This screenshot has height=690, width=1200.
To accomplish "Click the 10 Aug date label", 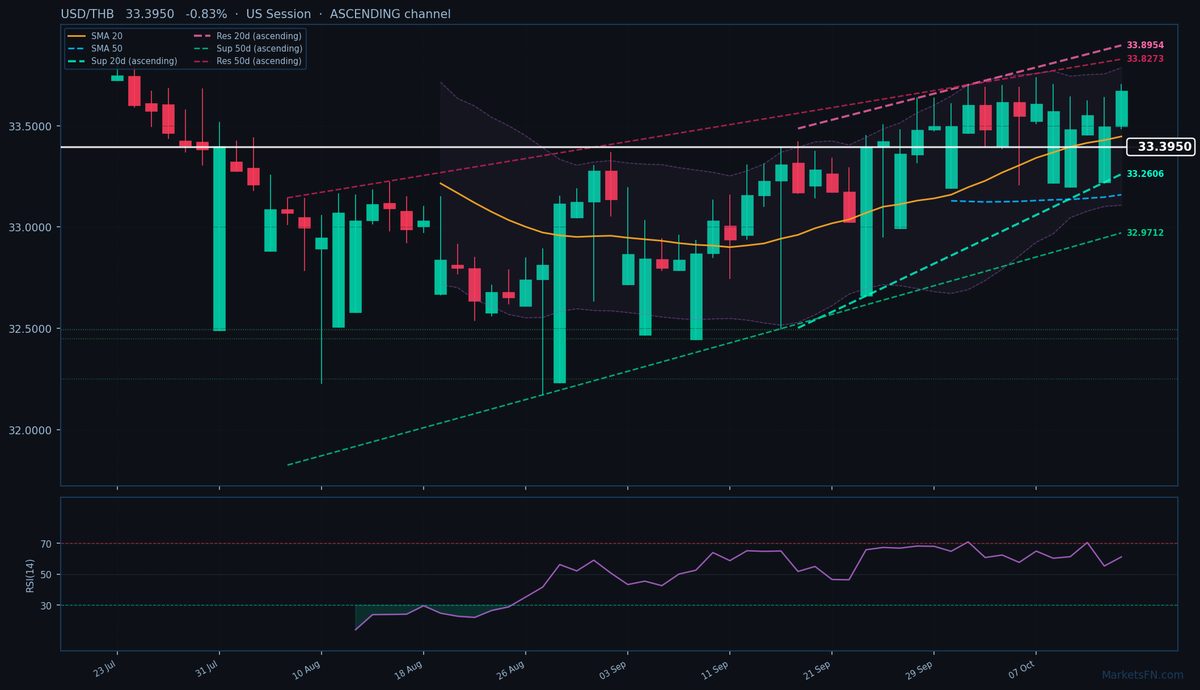I will 306,667.
